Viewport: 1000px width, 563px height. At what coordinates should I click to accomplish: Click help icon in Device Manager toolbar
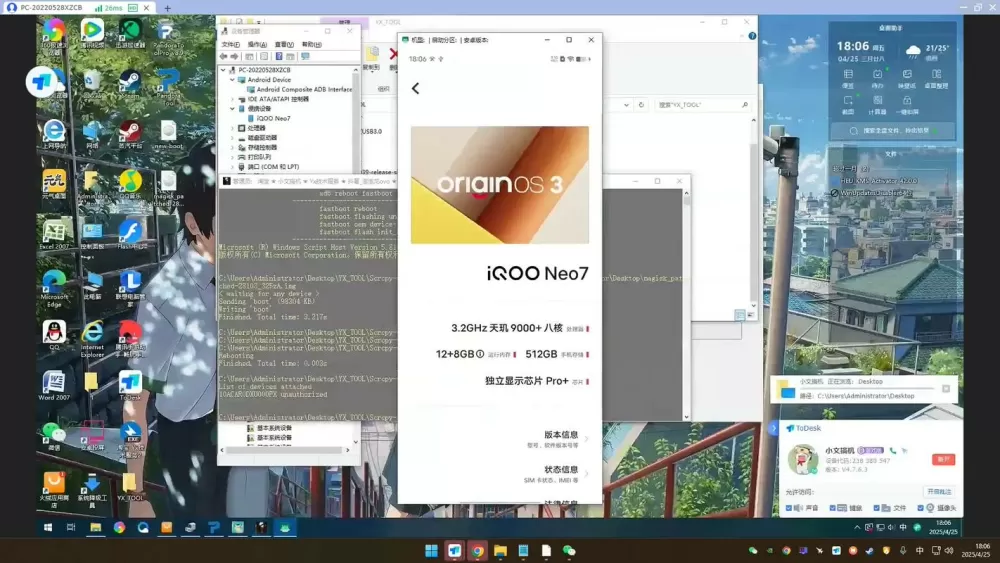(x=279, y=57)
